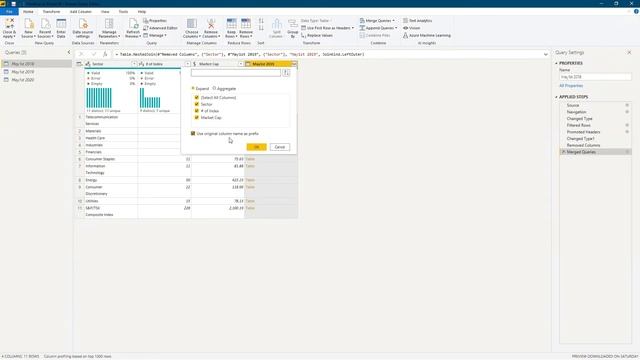The width and height of the screenshot is (640, 360).
Task: Select the May1st 2020 query
Action: click(22, 80)
